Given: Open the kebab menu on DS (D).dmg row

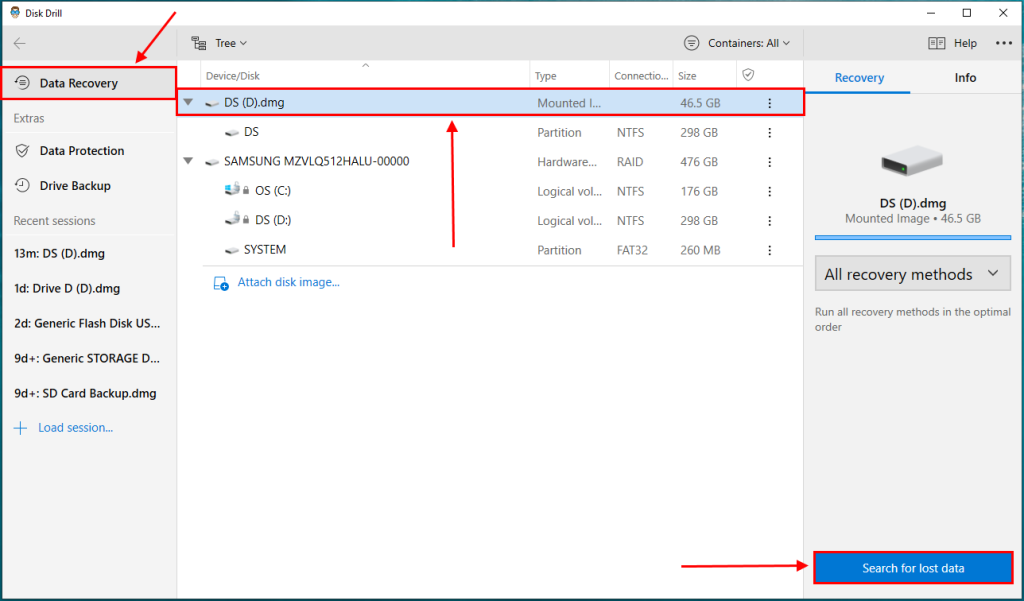Looking at the screenshot, I should (767, 102).
